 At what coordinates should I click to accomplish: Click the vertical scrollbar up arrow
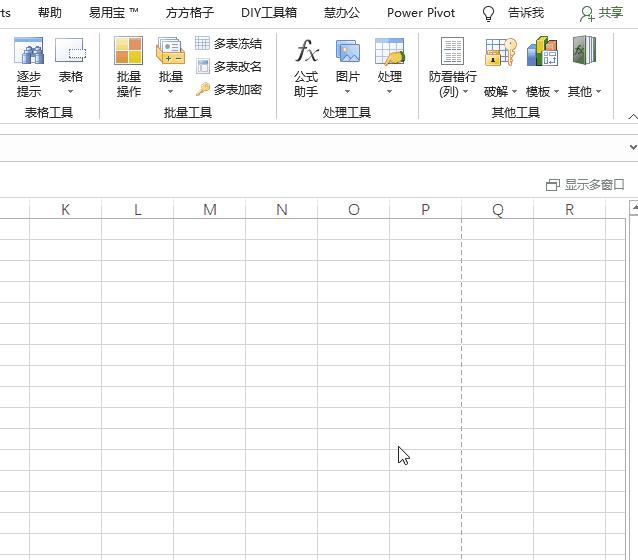tap(634, 208)
